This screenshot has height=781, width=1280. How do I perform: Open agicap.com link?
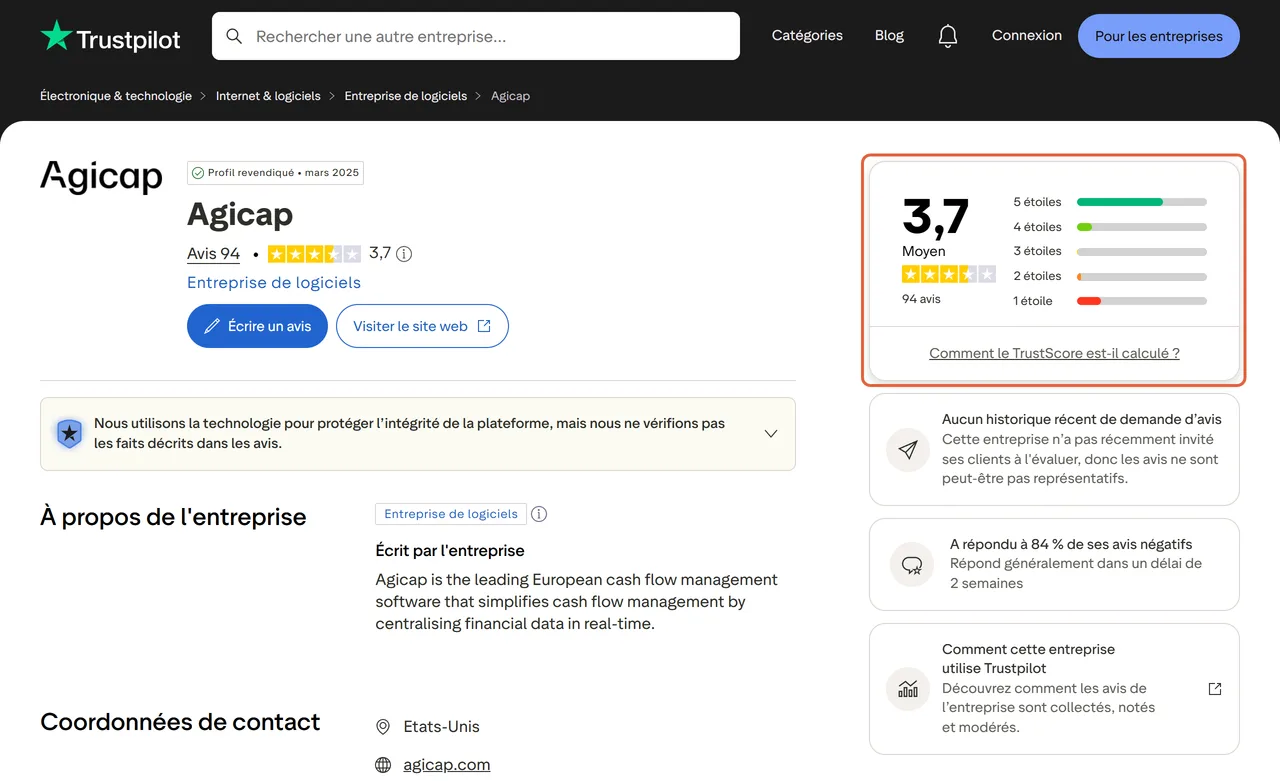[447, 765]
